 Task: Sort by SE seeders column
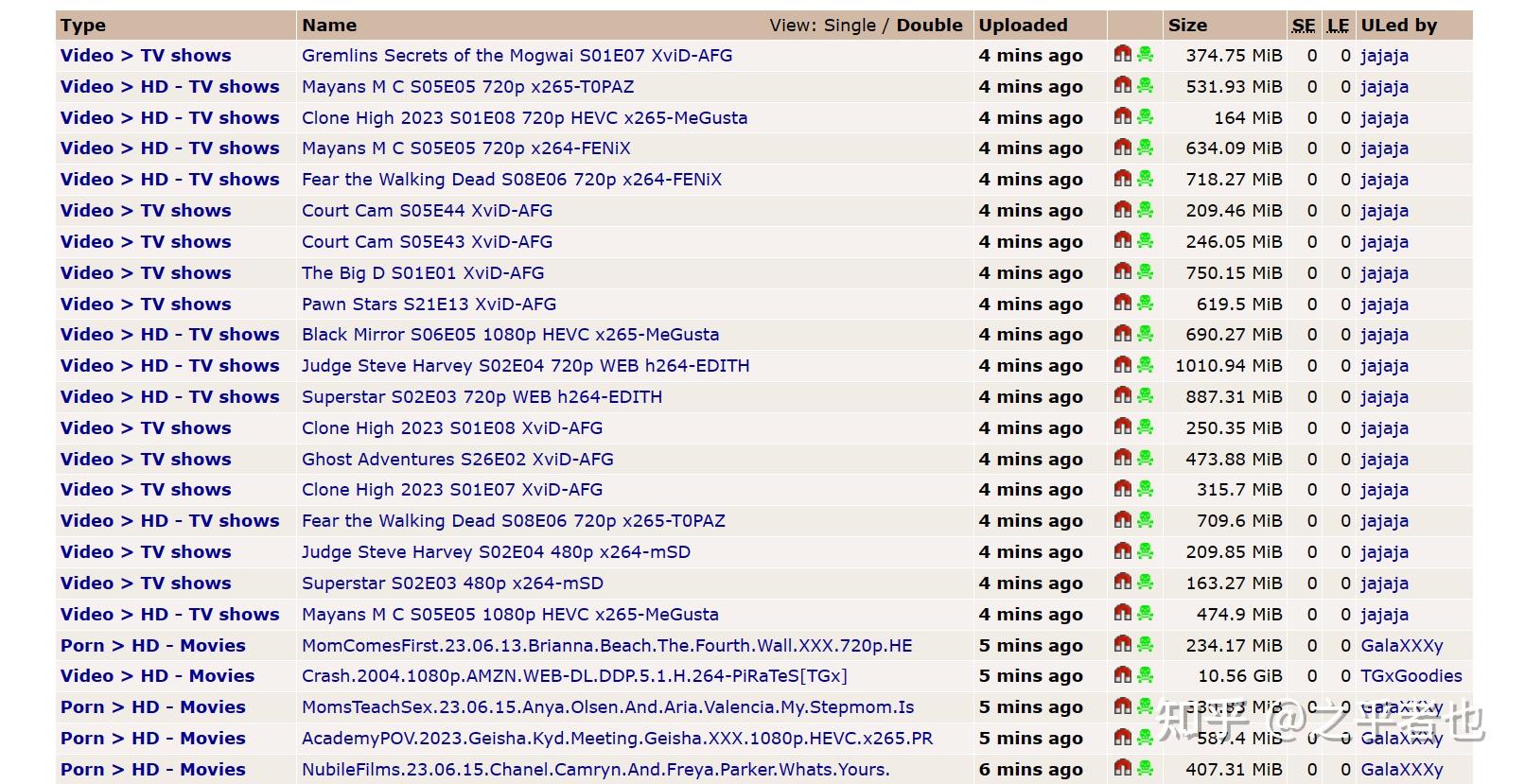(x=1303, y=26)
